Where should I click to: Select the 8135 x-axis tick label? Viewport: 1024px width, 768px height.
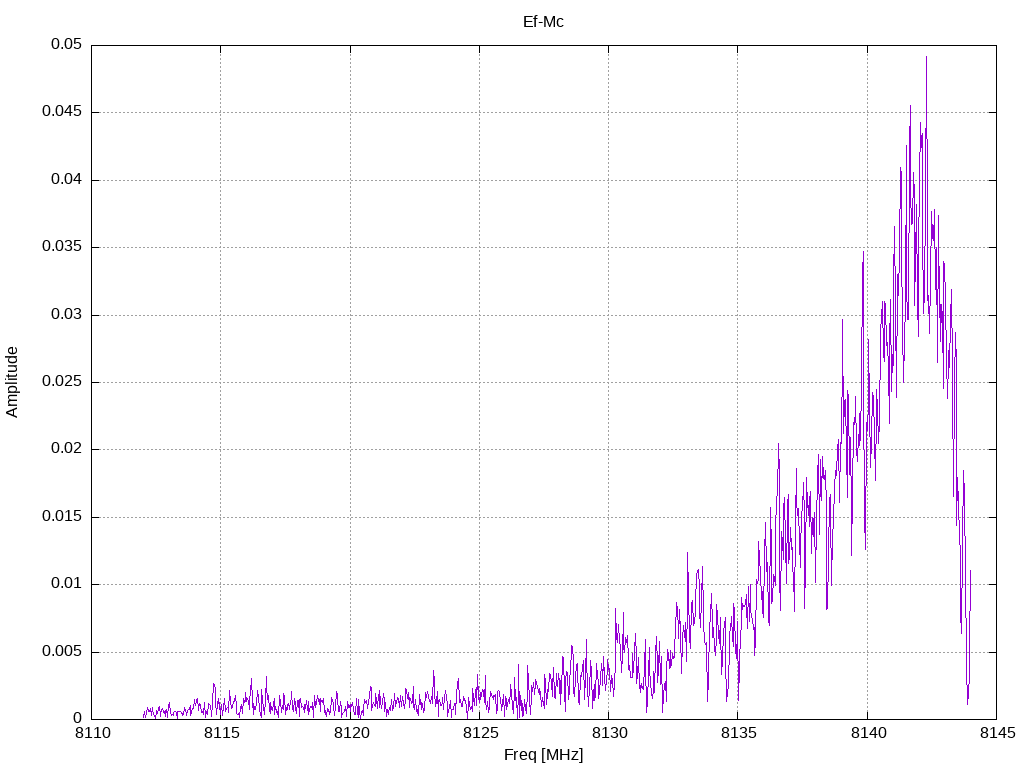coord(737,735)
